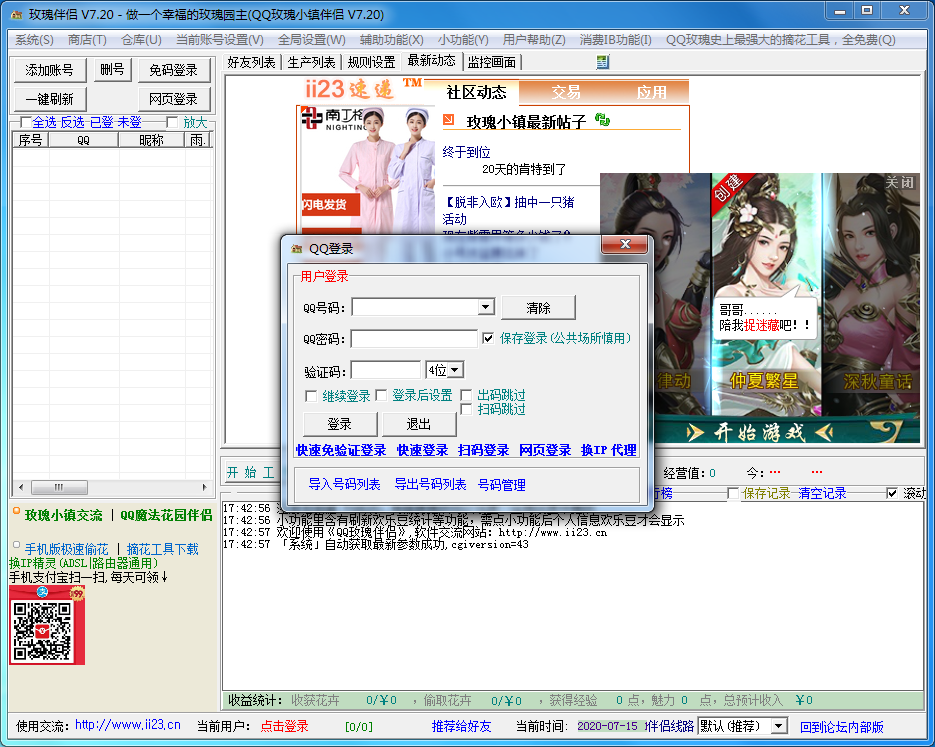935x747 pixels.
Task: Toggle the 放大 checkbox
Action: [172, 122]
